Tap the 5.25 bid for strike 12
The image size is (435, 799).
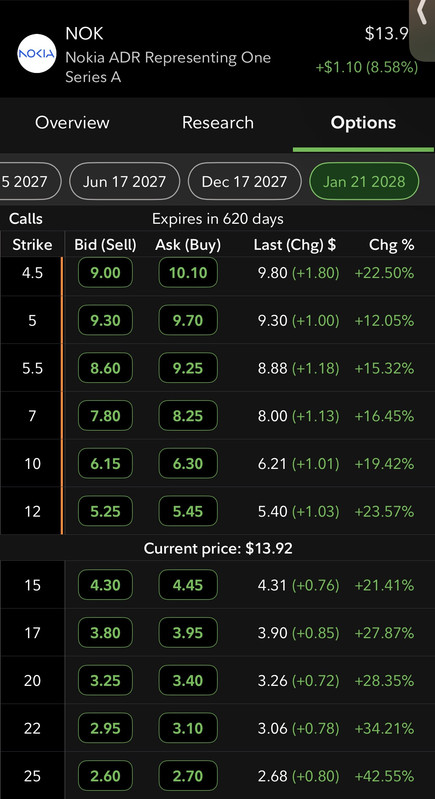pos(105,511)
